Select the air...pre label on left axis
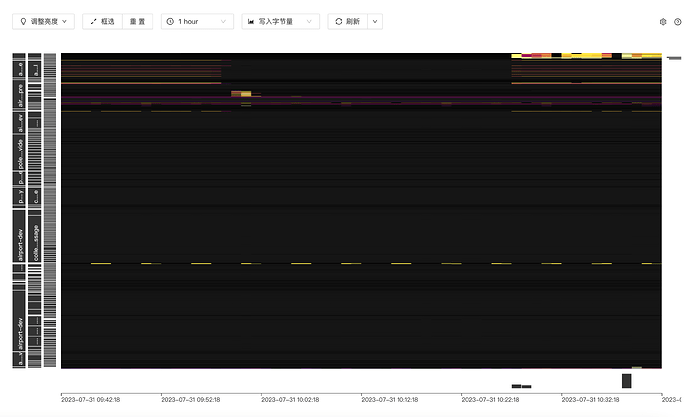This screenshot has height=417, width=690. tap(19, 93)
